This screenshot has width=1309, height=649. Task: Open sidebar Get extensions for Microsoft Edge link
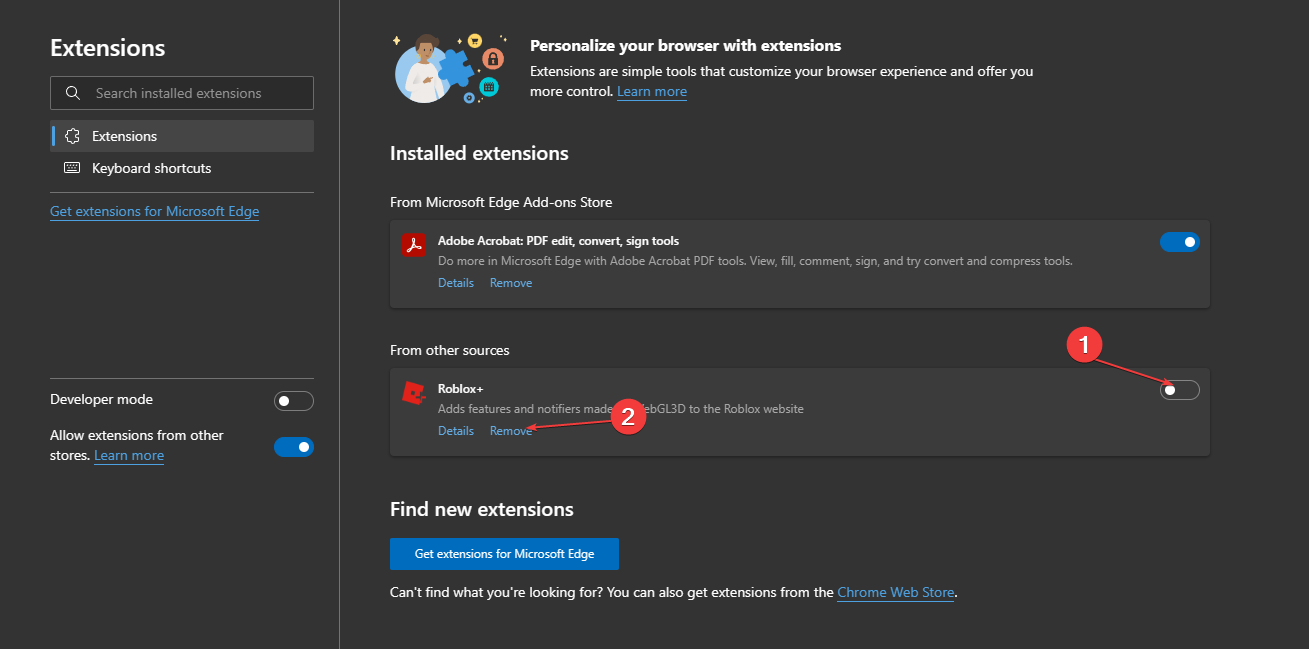coord(154,211)
